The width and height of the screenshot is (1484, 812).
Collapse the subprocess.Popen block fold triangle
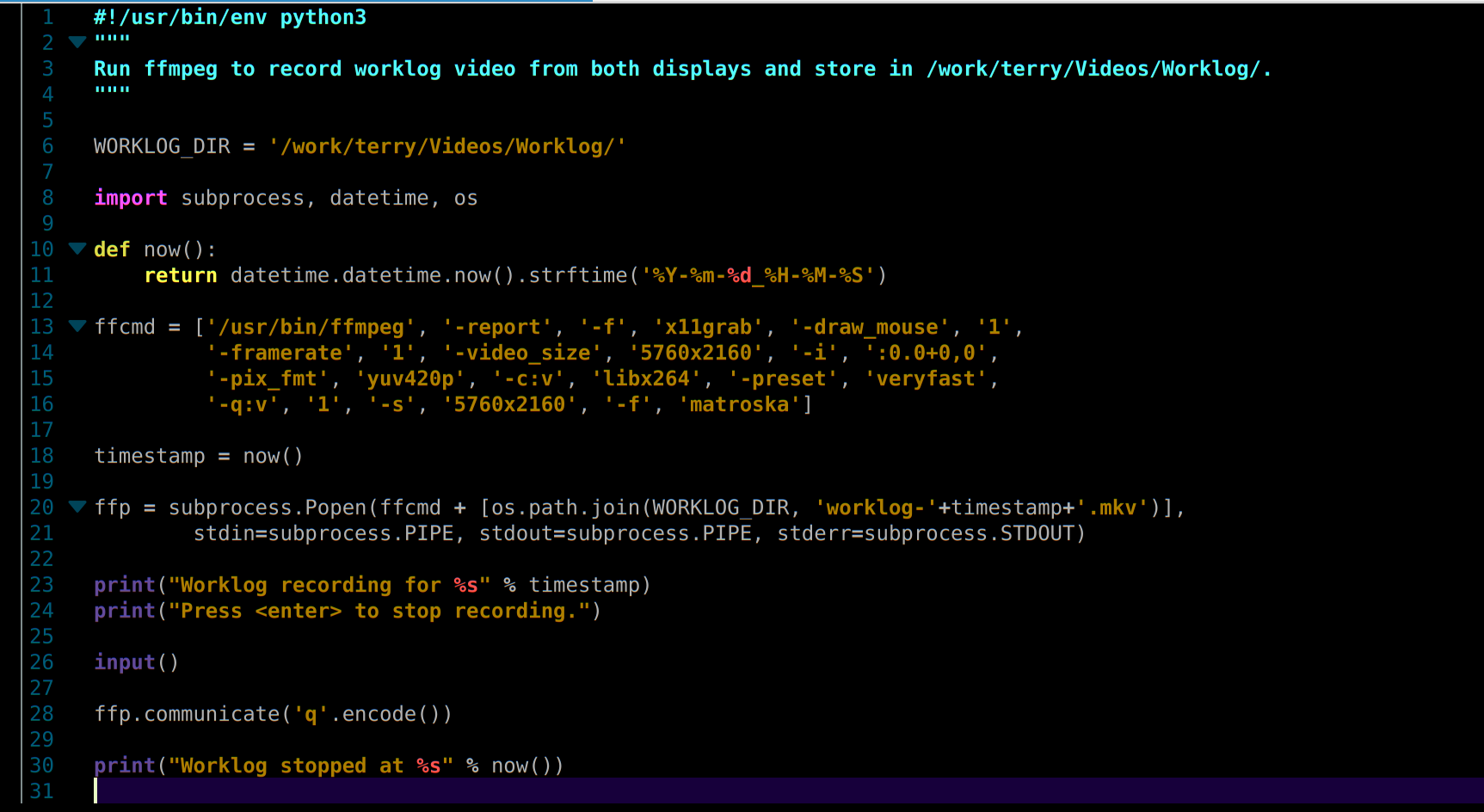pyautogui.click(x=77, y=507)
